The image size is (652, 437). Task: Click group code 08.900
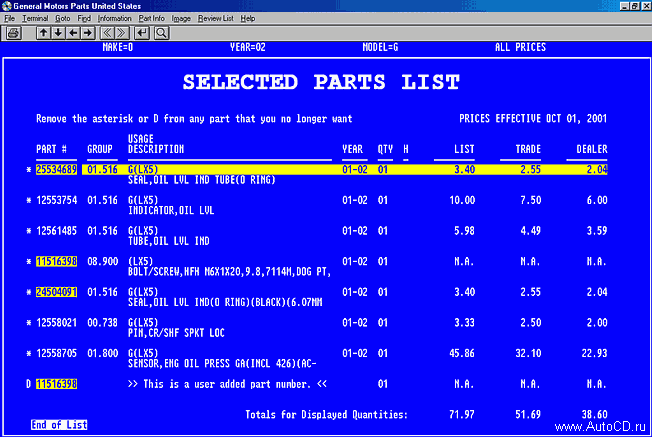pos(102,262)
